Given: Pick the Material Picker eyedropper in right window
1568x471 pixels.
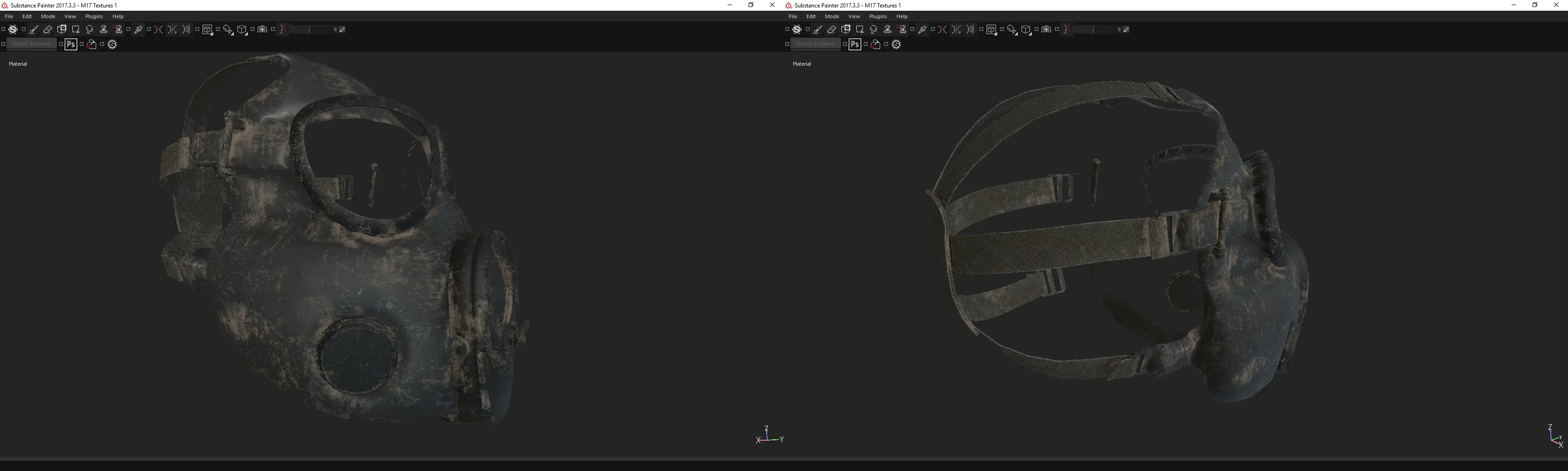Looking at the screenshot, I should click(x=922, y=29).
